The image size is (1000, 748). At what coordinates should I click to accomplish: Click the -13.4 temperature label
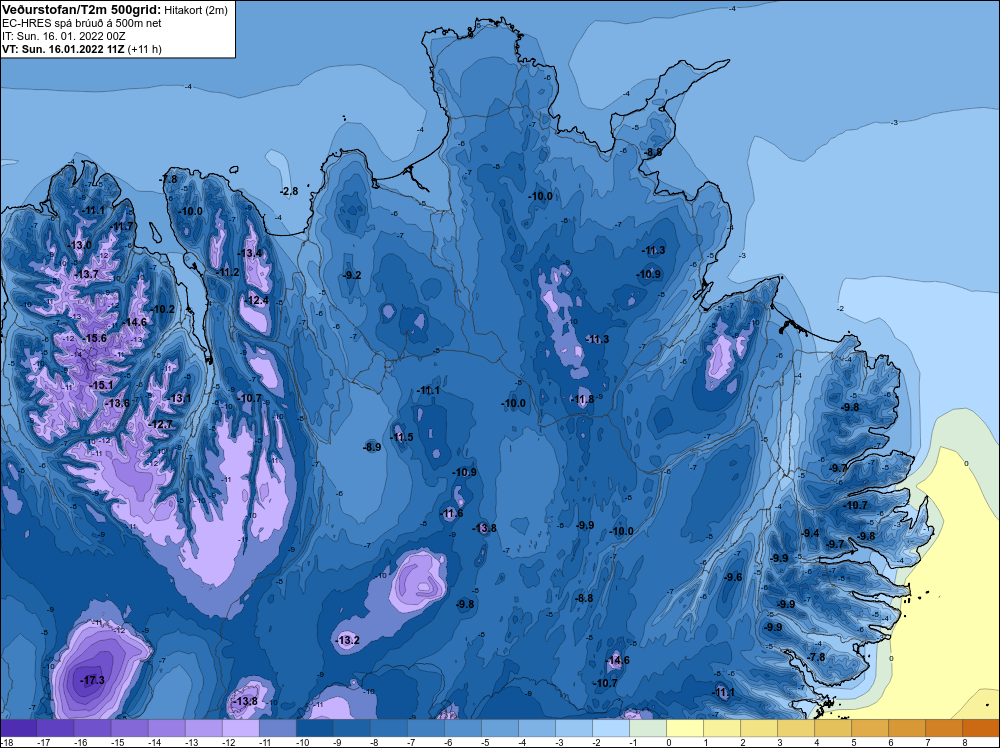pyautogui.click(x=250, y=253)
